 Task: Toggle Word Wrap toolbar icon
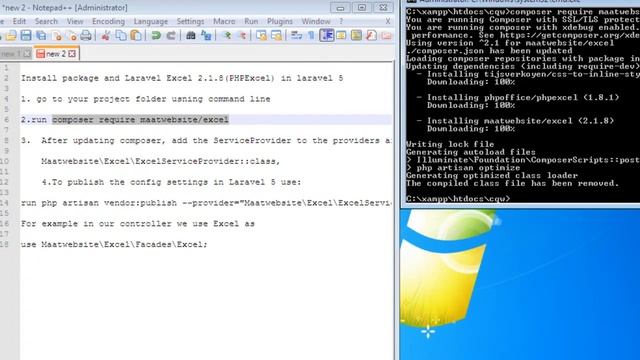click(297, 36)
